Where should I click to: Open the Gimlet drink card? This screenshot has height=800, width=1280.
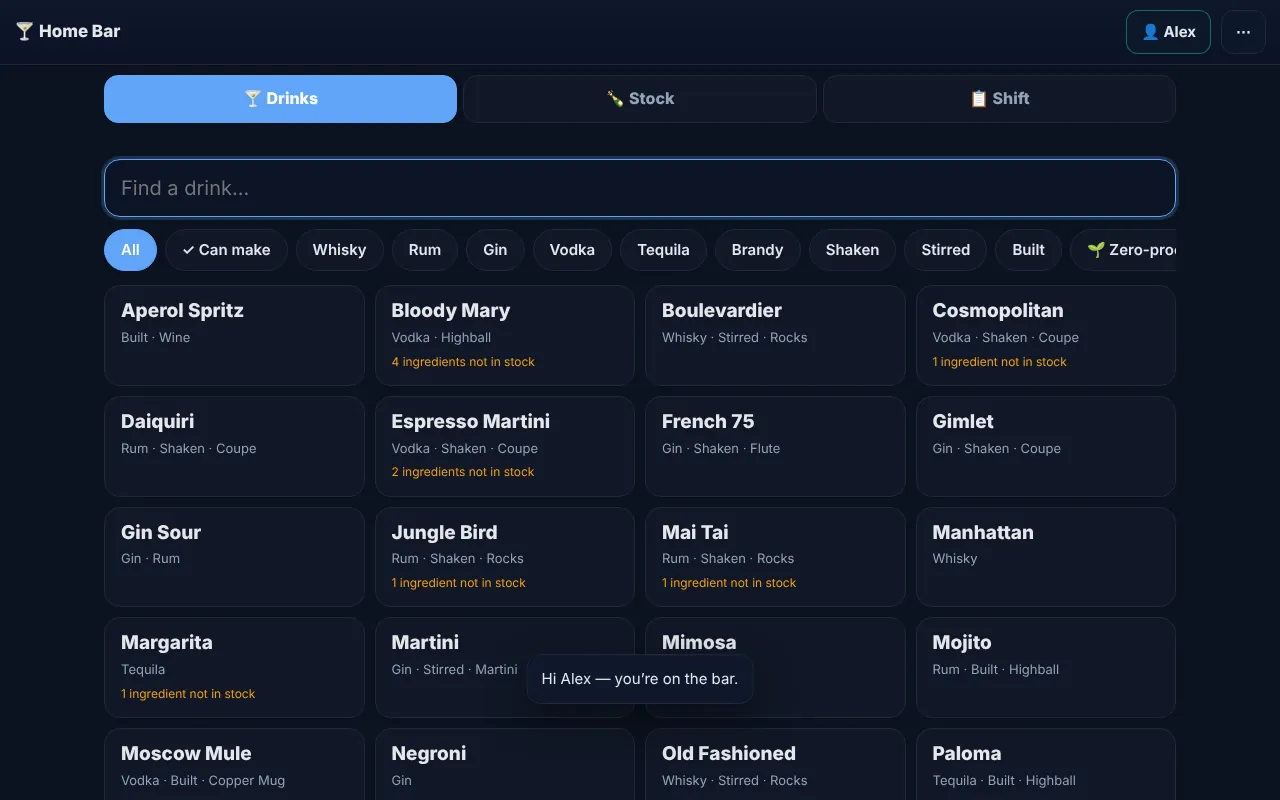1046,446
